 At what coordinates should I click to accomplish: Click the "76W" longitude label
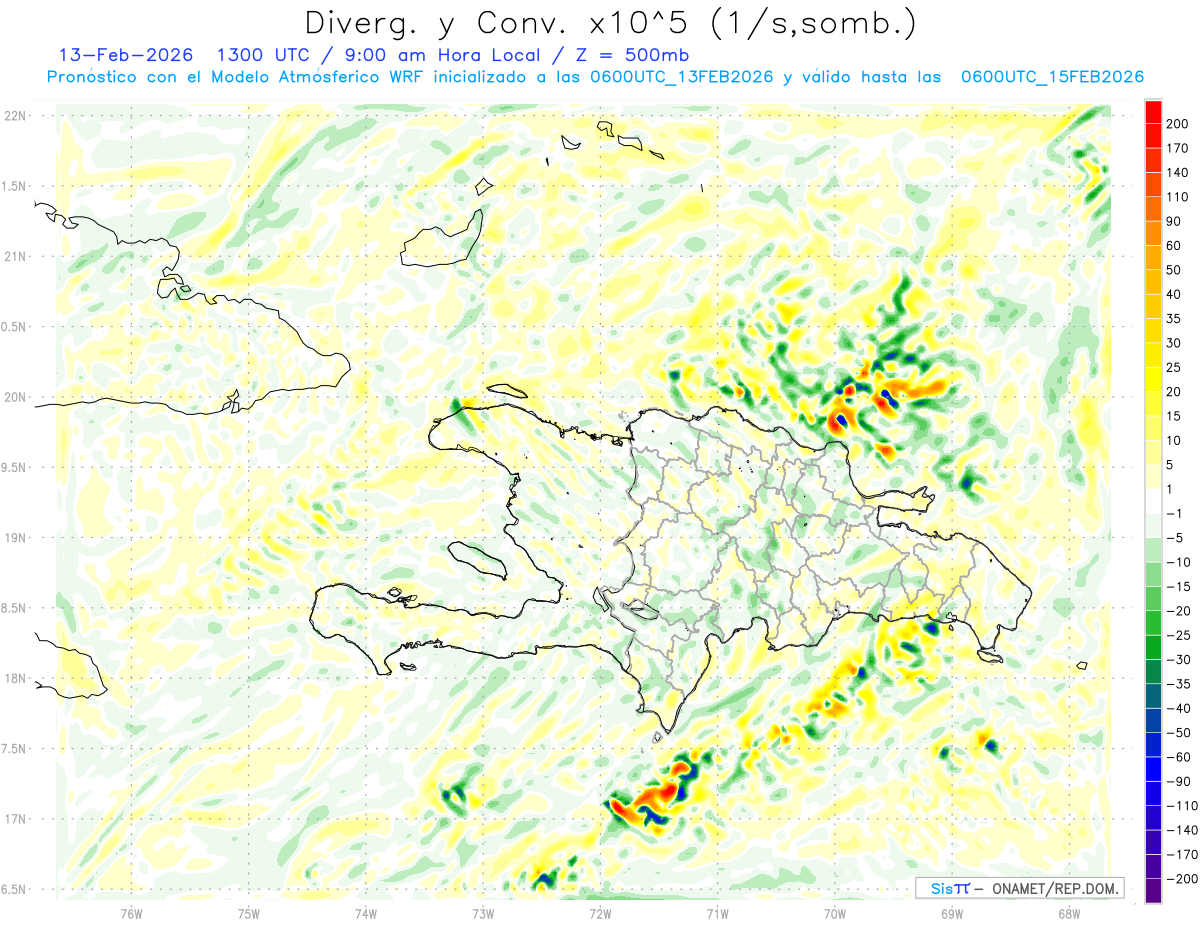pos(131,913)
